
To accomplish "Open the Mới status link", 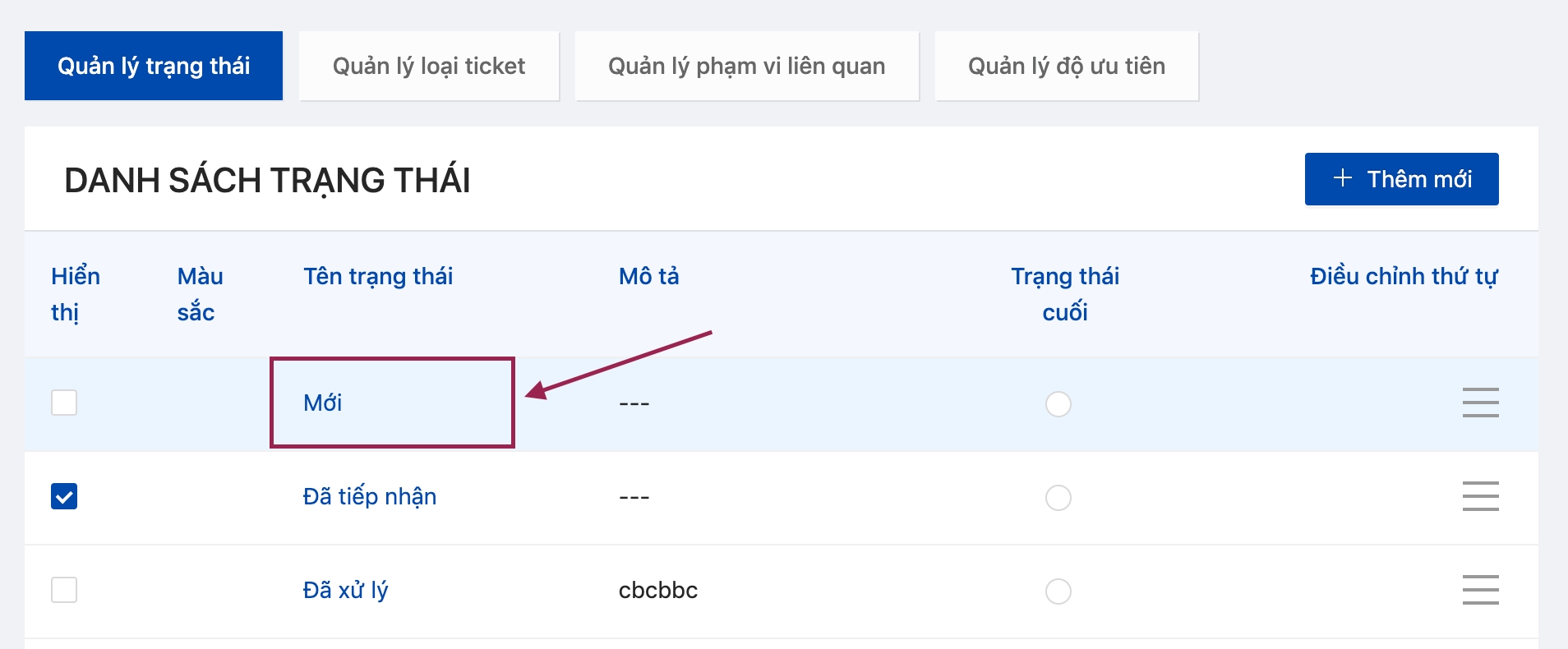I will click(x=322, y=403).
